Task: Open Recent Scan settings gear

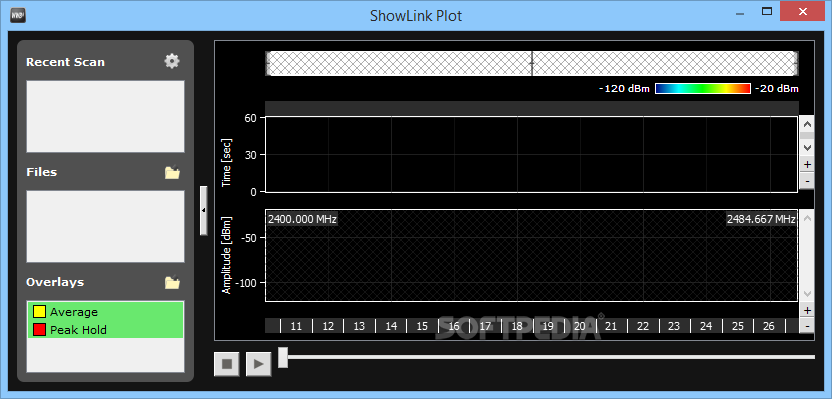Action: [172, 61]
